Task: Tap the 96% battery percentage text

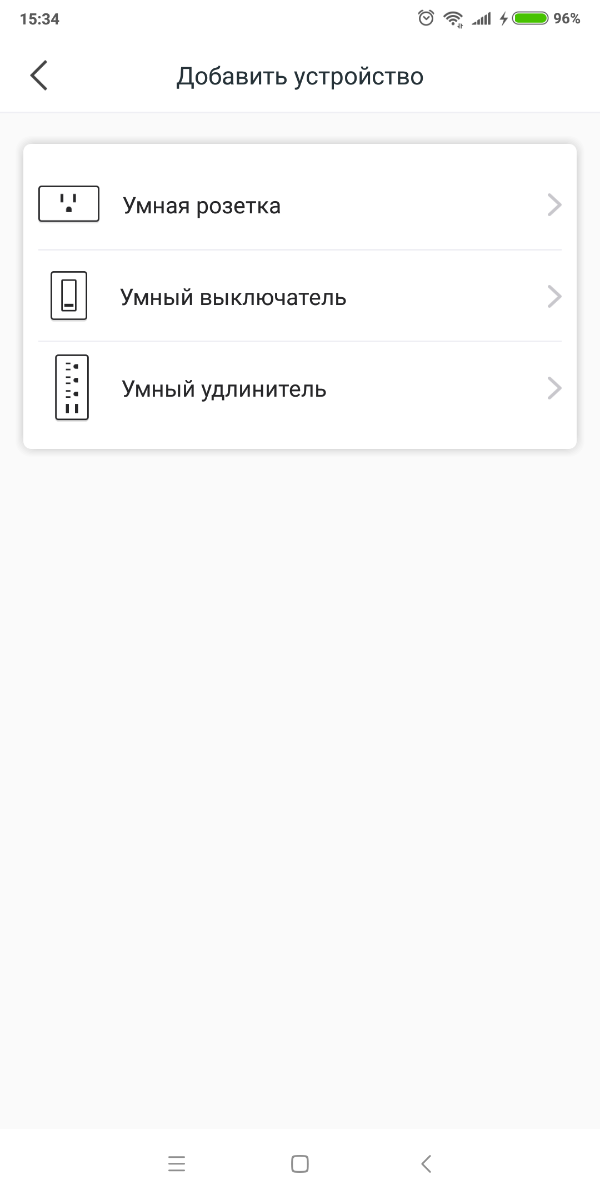Action: coord(567,18)
